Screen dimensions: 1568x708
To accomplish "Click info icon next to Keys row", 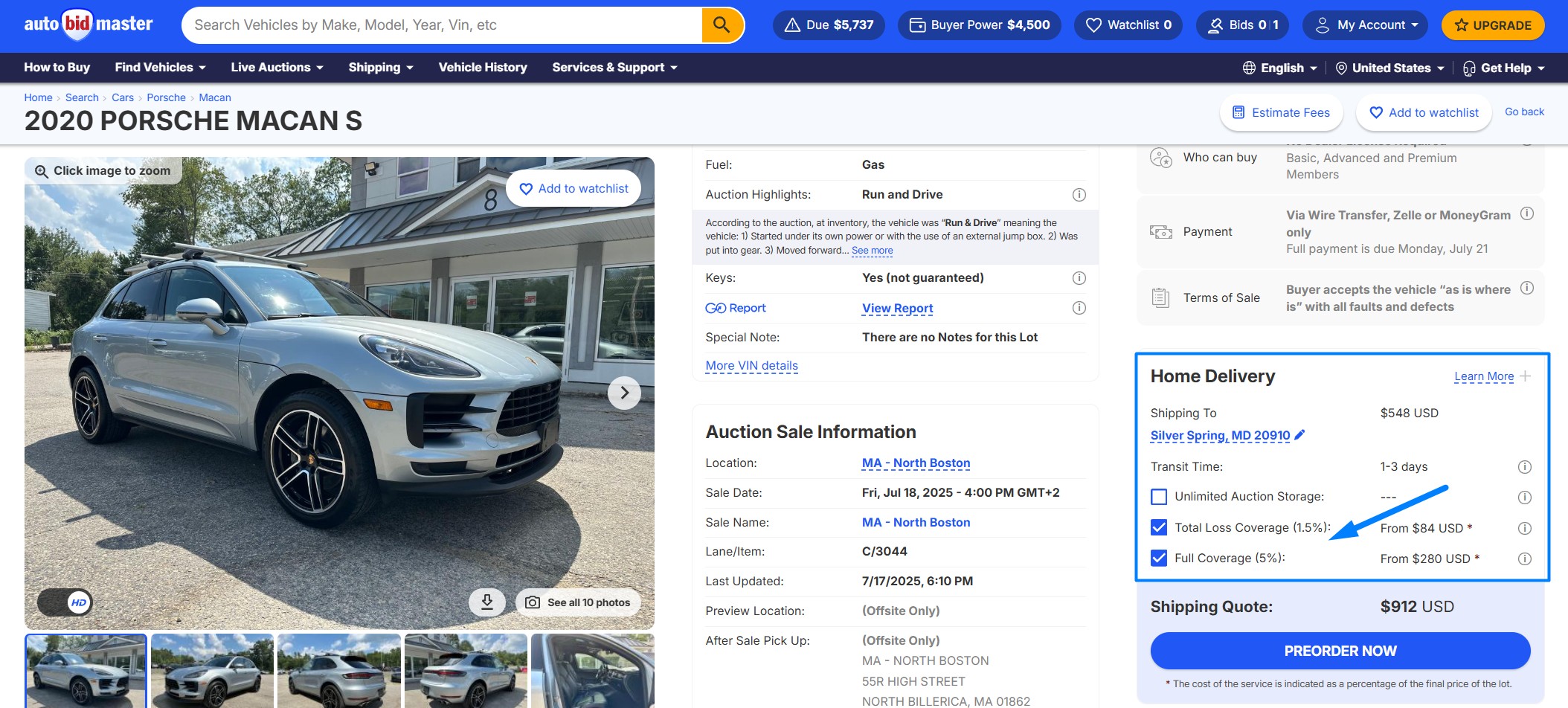I will pyautogui.click(x=1079, y=278).
